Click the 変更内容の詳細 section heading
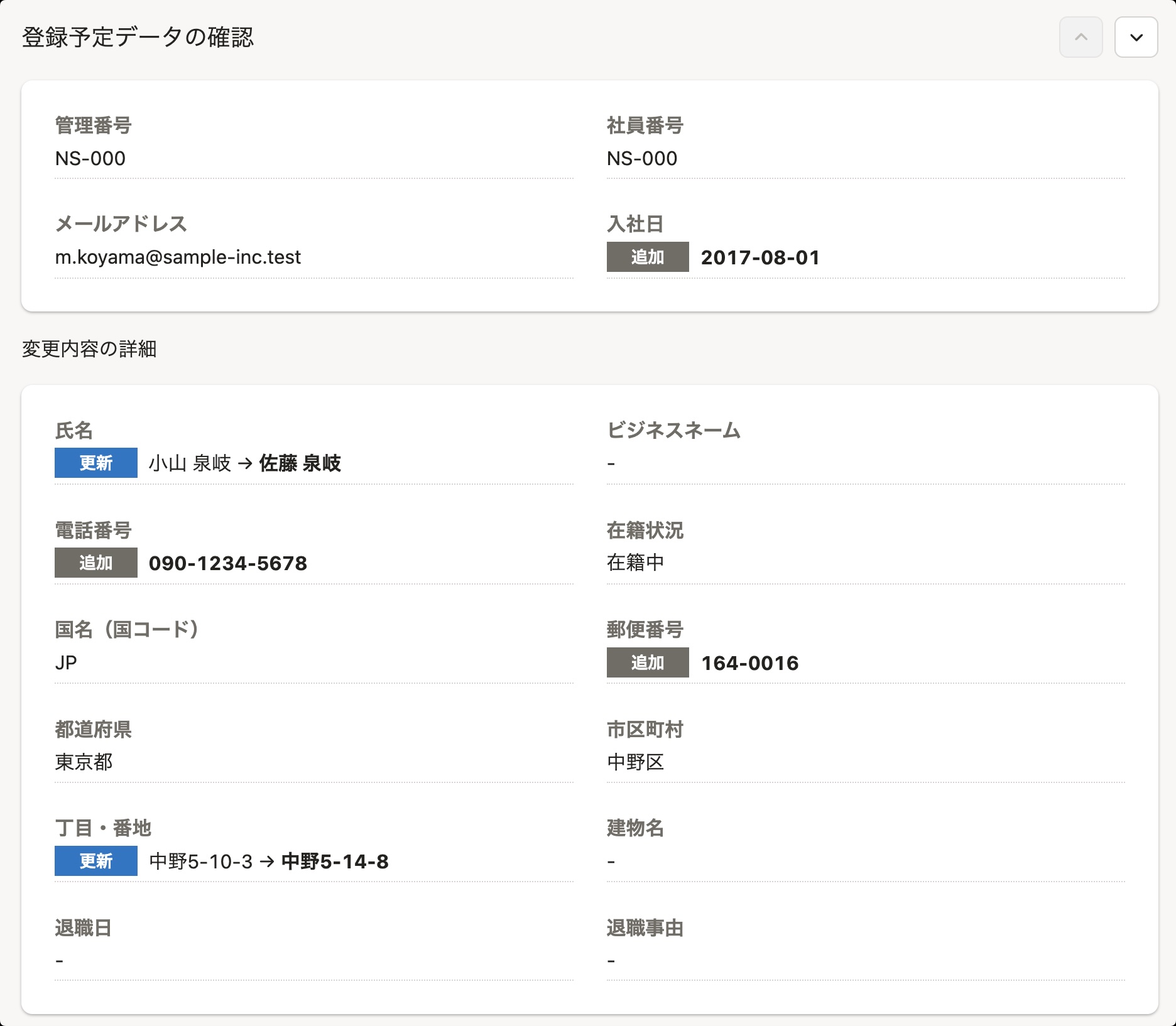1176x1026 pixels. 89,349
